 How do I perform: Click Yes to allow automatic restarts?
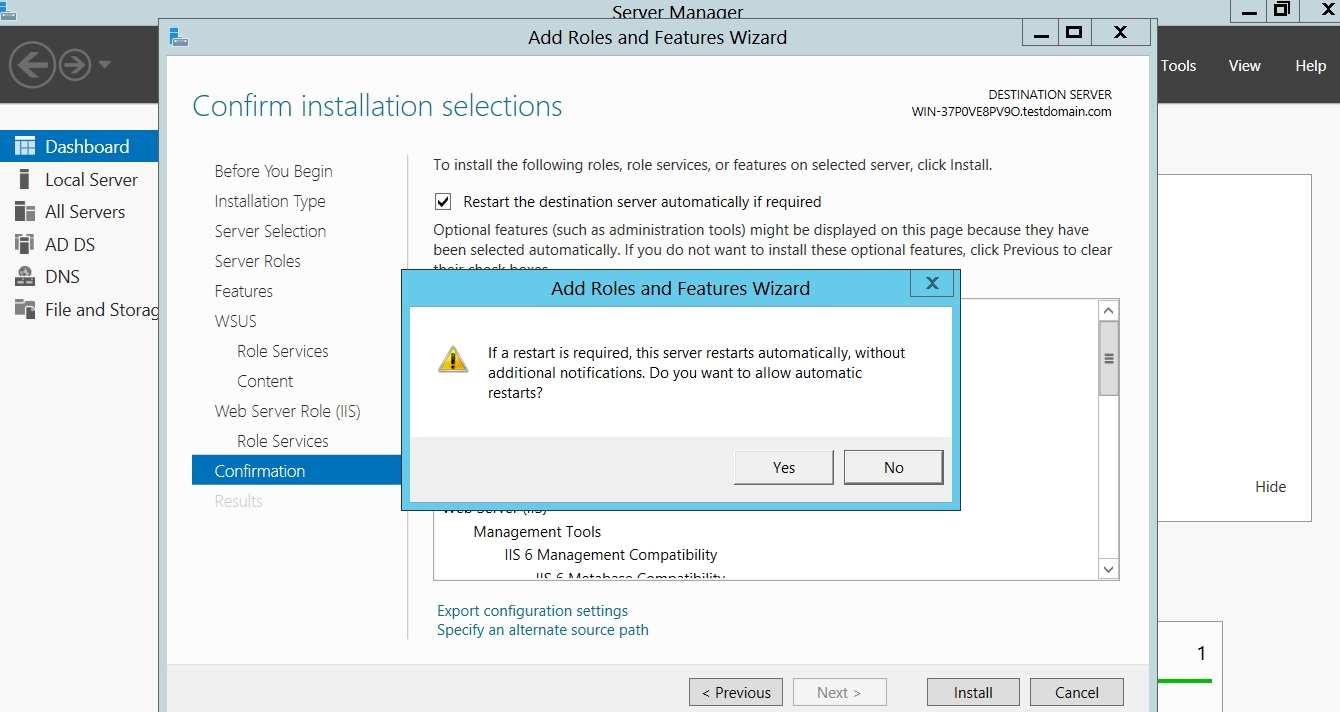784,467
